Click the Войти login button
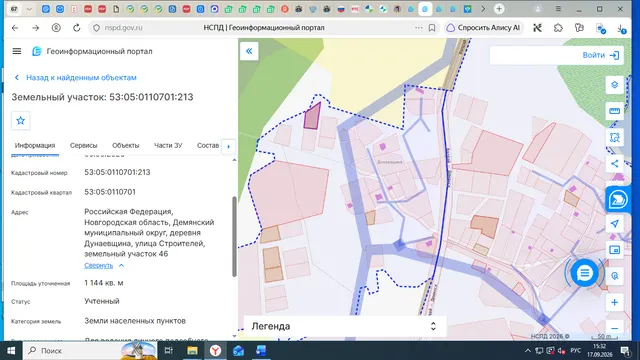This screenshot has height=360, width=640. click(601, 55)
